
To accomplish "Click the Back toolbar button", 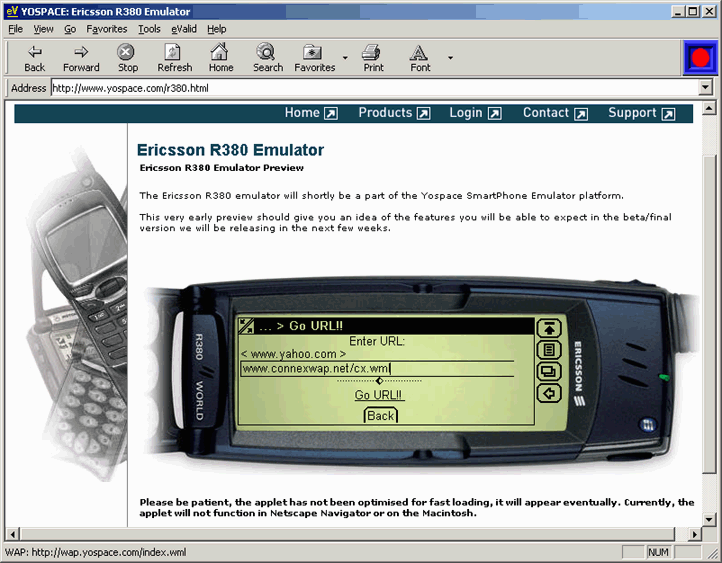I will pos(35,58).
